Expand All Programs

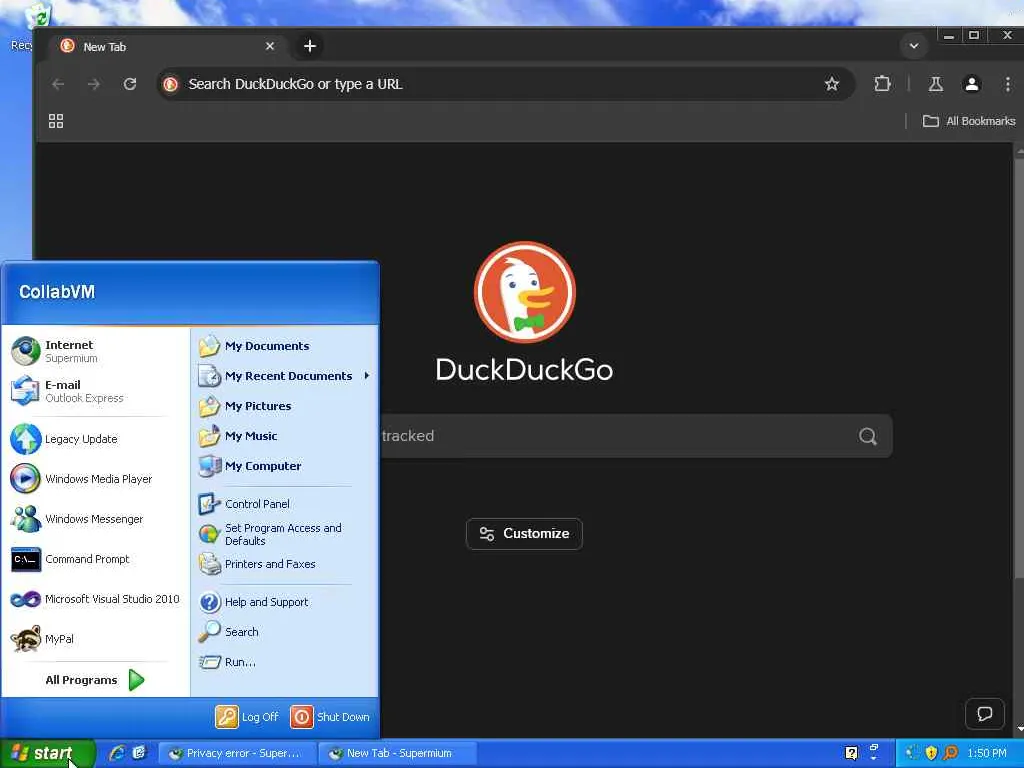pyautogui.click(x=95, y=680)
